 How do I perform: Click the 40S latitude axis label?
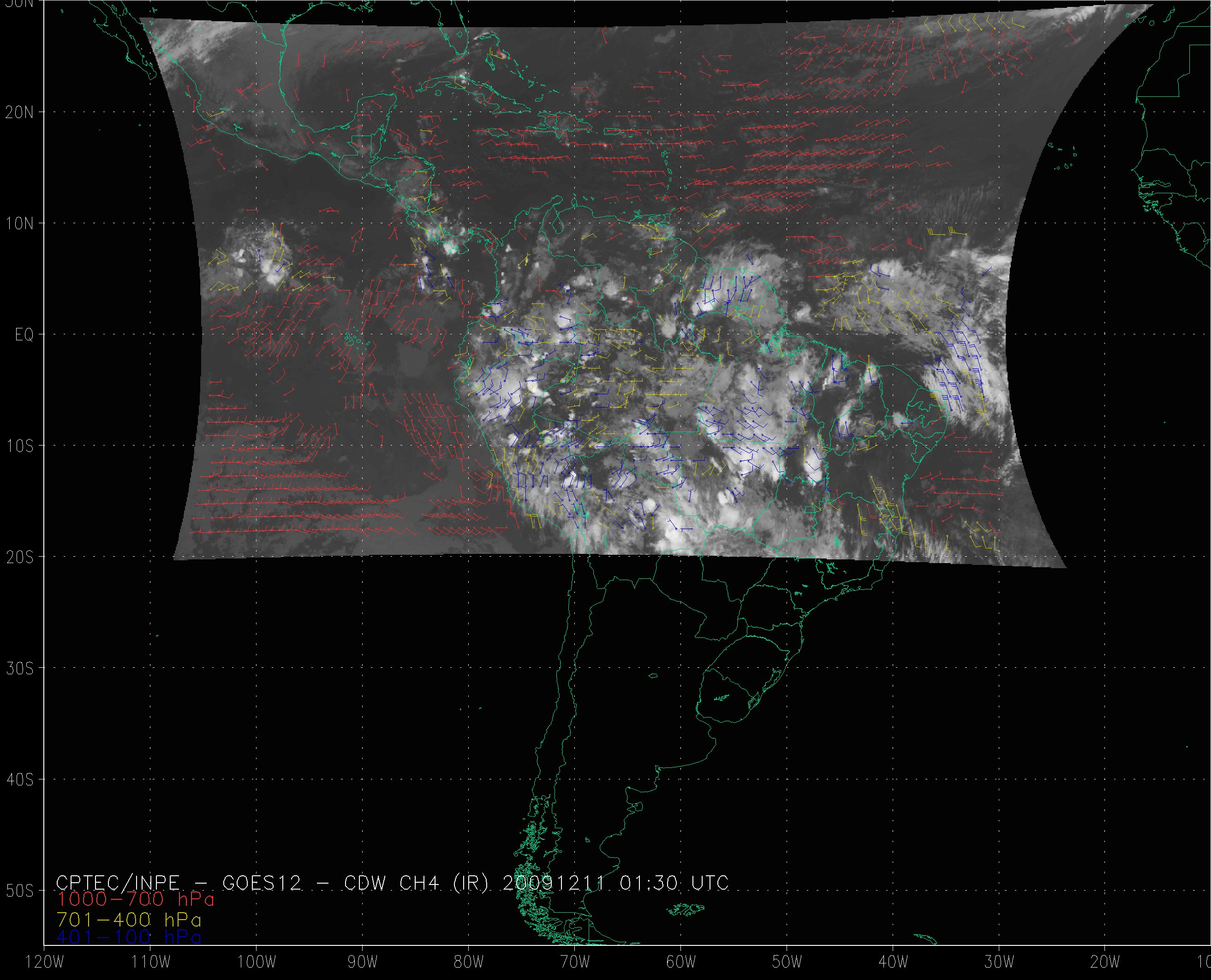[19, 779]
